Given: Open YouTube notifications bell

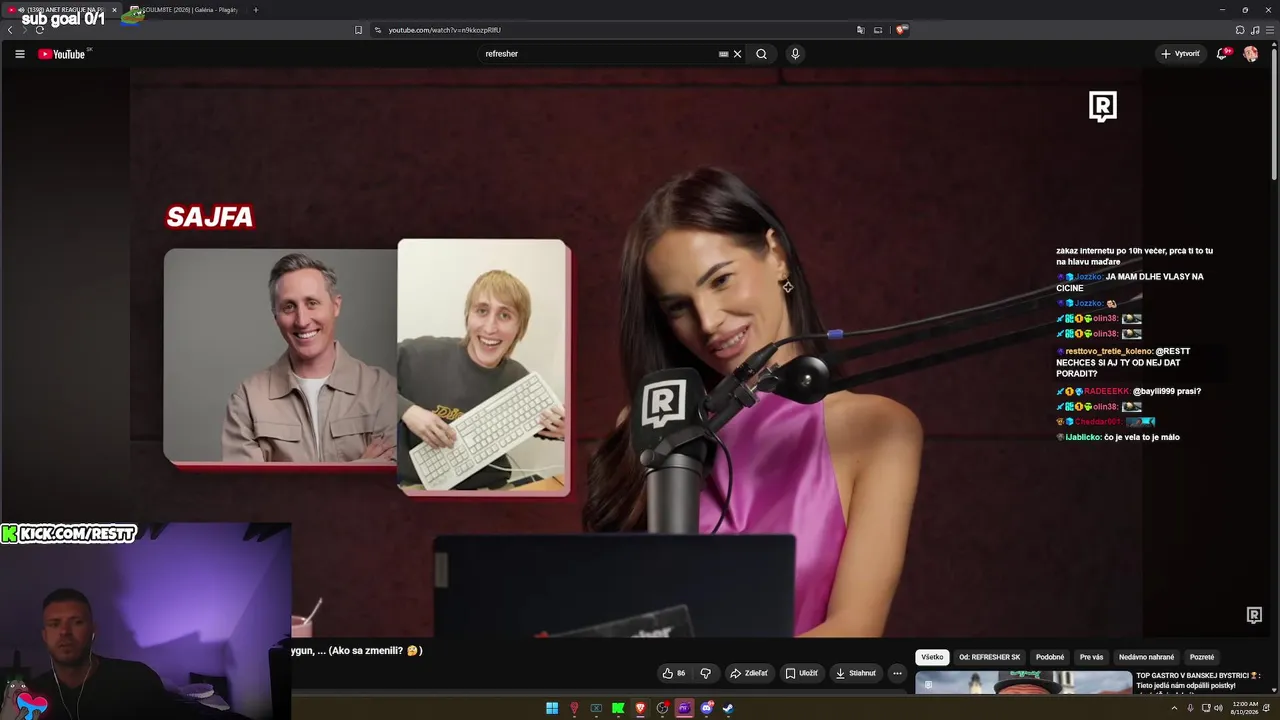Looking at the screenshot, I should click(x=1222, y=54).
